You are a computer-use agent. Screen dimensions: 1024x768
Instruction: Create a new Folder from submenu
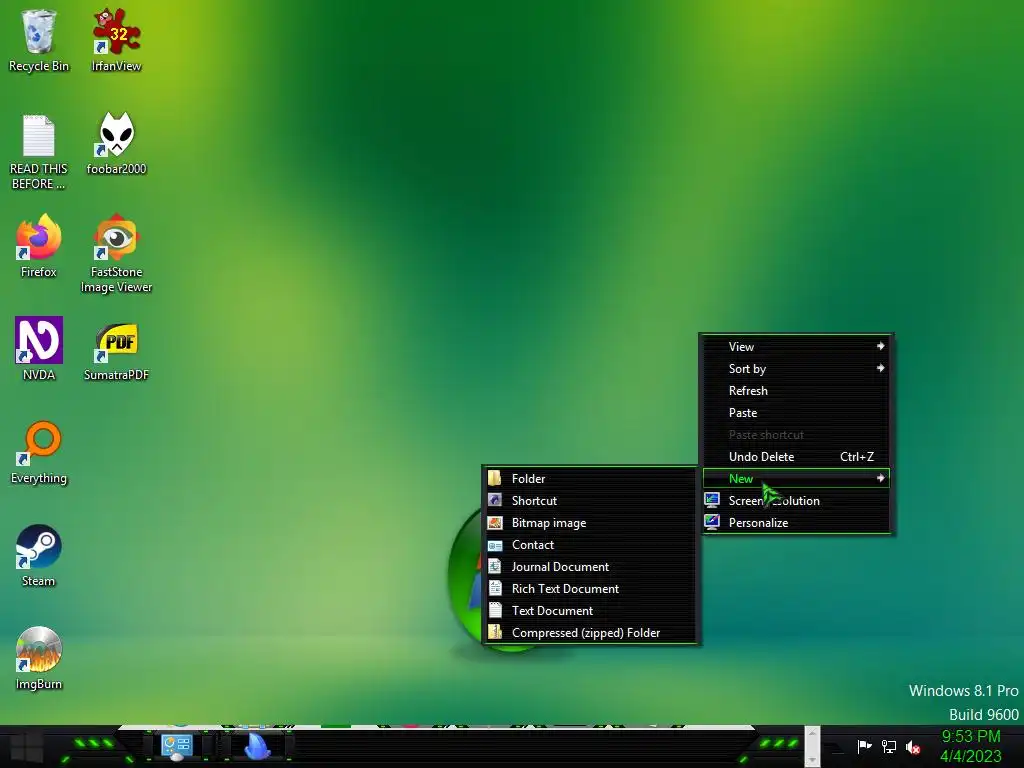point(591,479)
